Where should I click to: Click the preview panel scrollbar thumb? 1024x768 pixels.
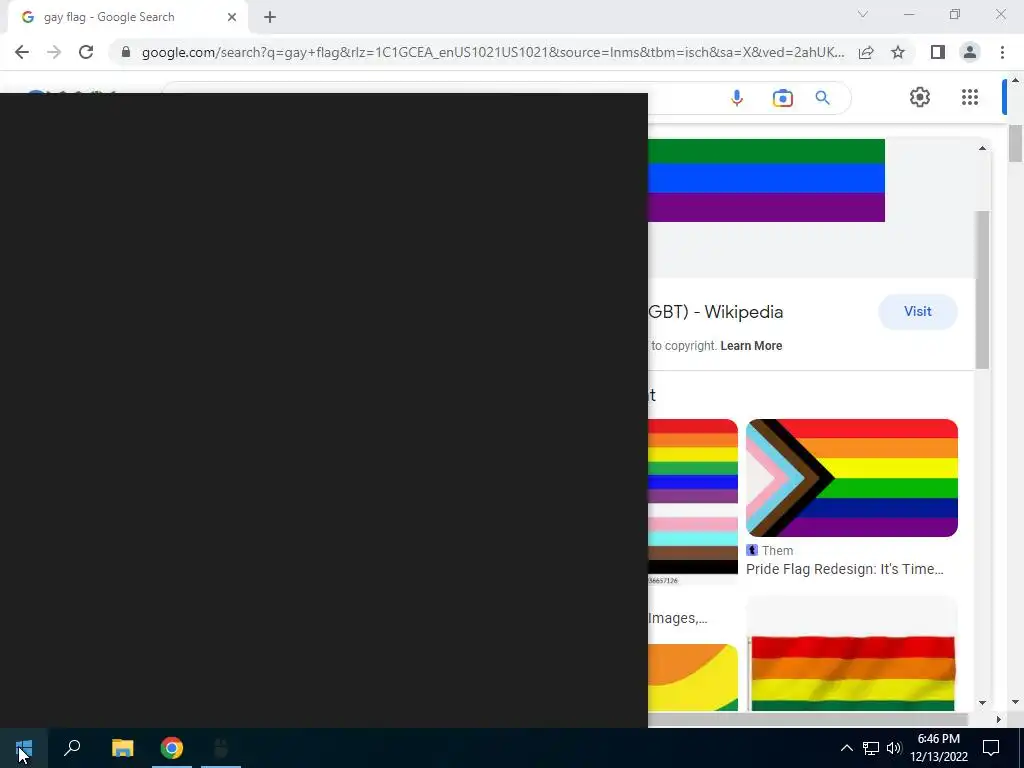click(x=982, y=289)
